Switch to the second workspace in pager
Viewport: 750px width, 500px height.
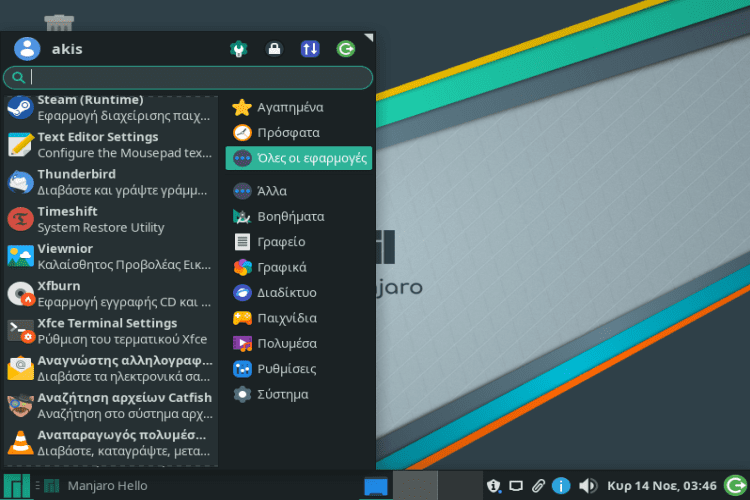415,486
